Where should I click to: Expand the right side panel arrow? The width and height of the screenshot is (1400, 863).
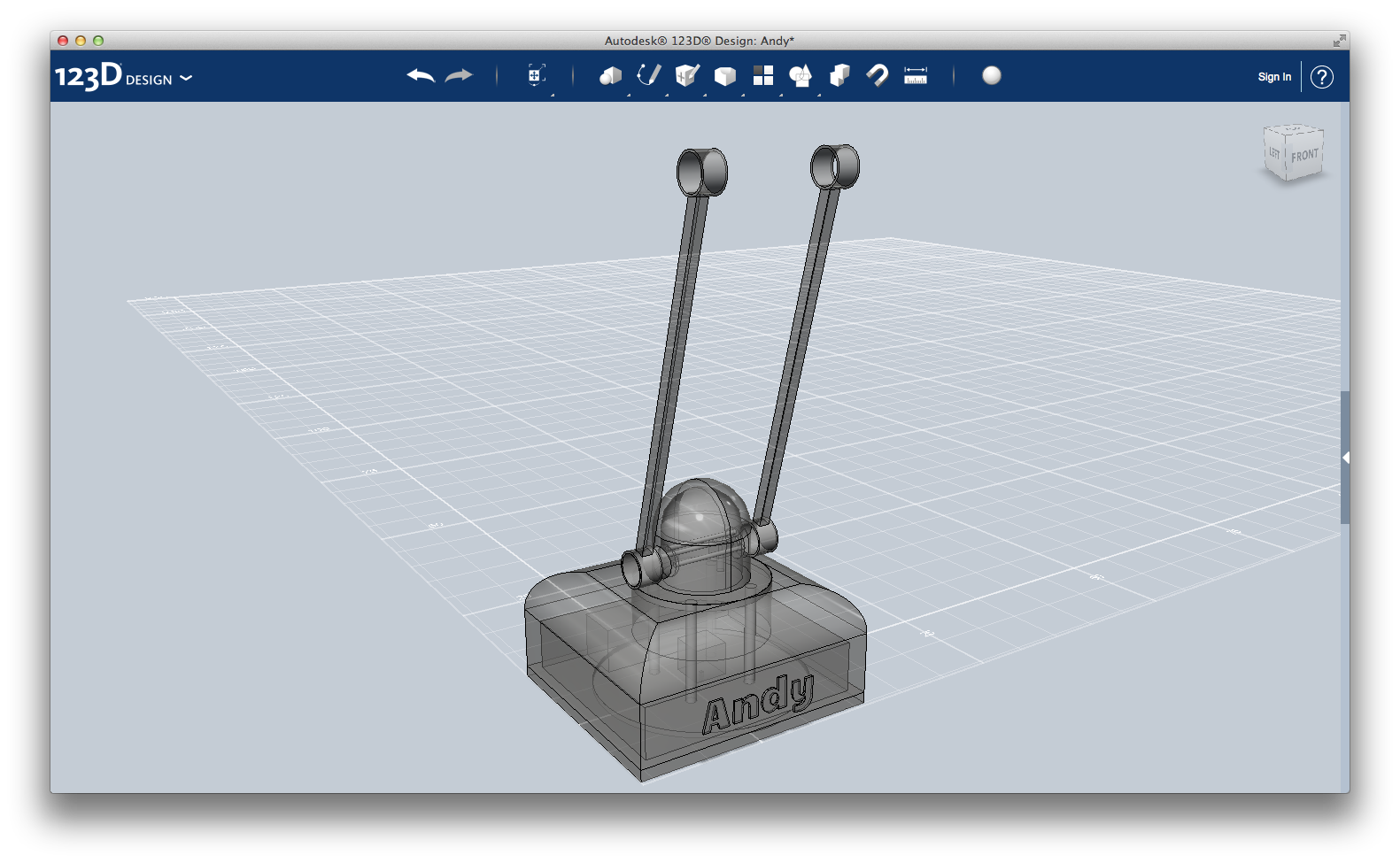pos(1345,458)
